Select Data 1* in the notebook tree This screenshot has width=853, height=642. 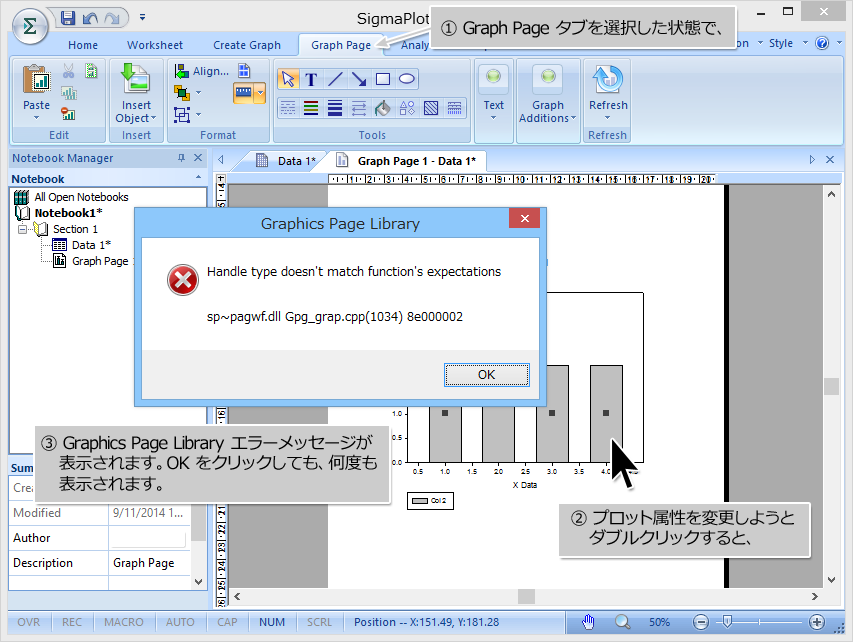pos(91,245)
